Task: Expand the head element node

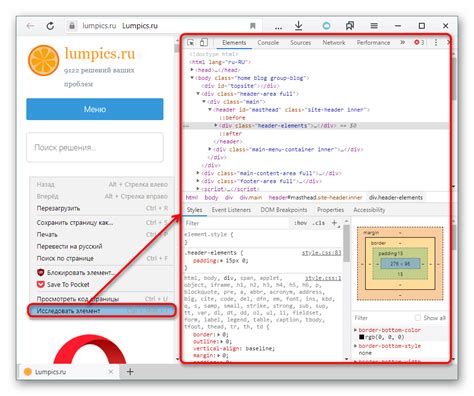Action: coord(192,70)
